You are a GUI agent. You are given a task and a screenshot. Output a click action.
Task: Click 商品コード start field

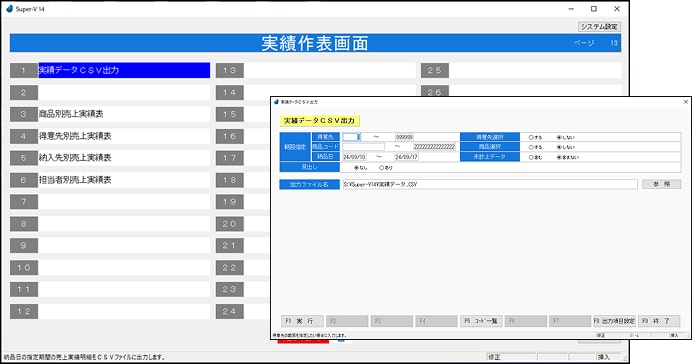point(363,146)
